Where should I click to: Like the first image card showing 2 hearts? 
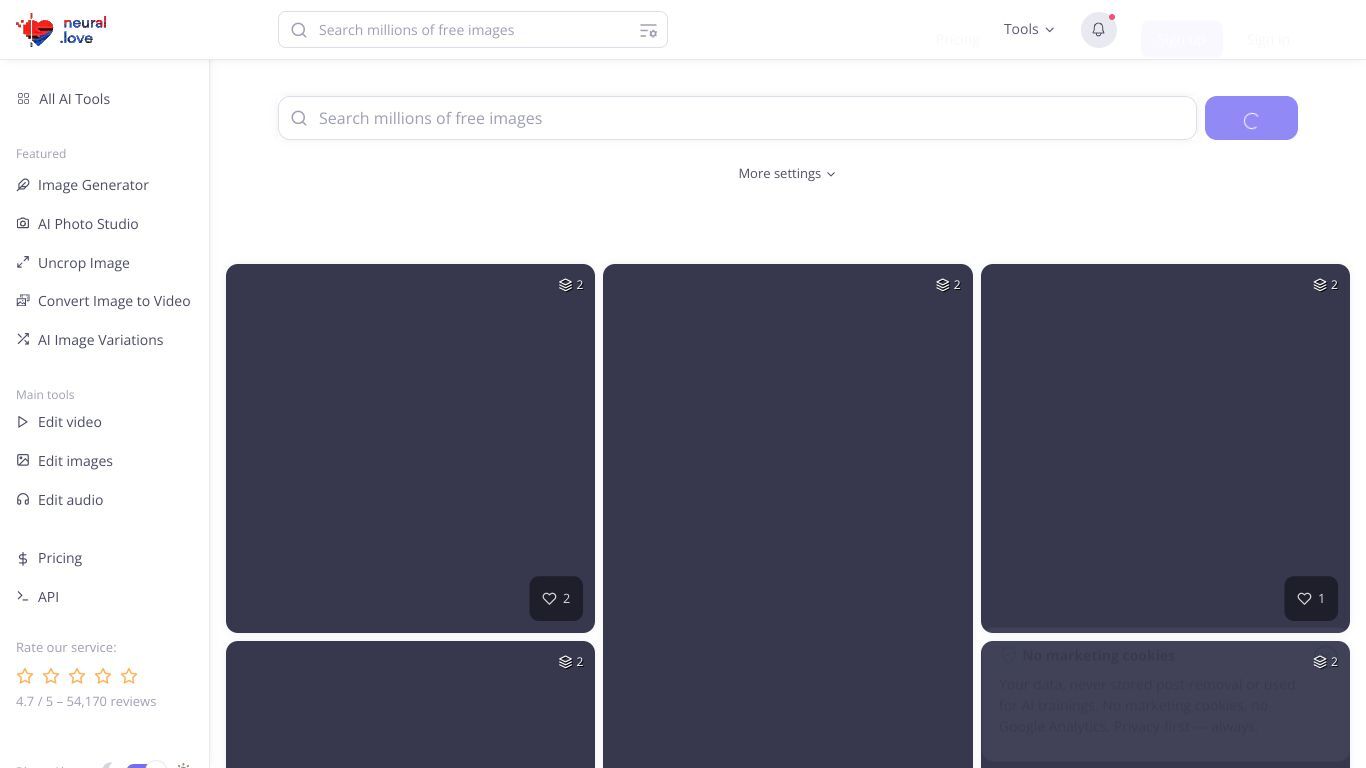(556, 598)
